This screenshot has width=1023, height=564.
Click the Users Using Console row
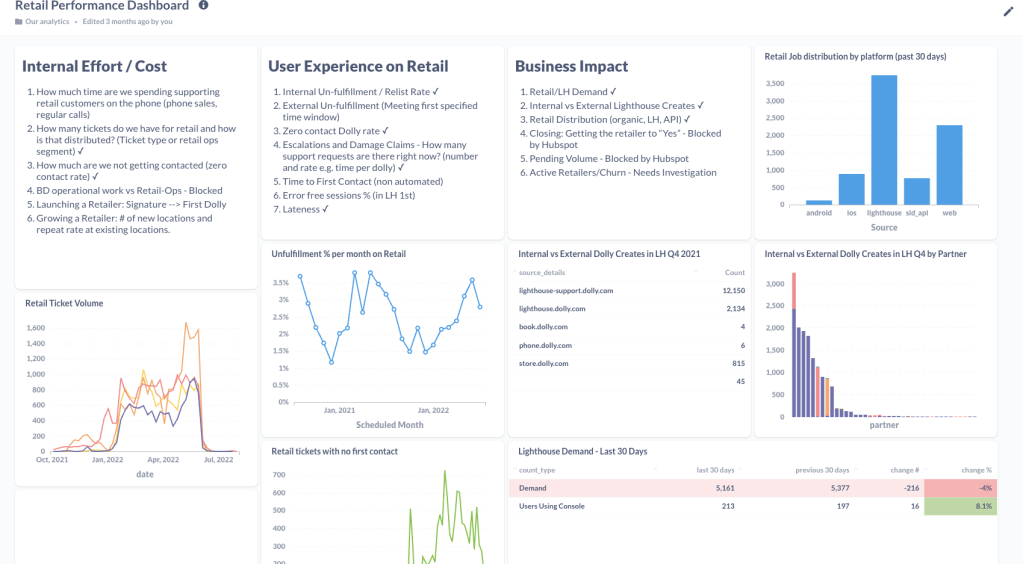pos(551,506)
